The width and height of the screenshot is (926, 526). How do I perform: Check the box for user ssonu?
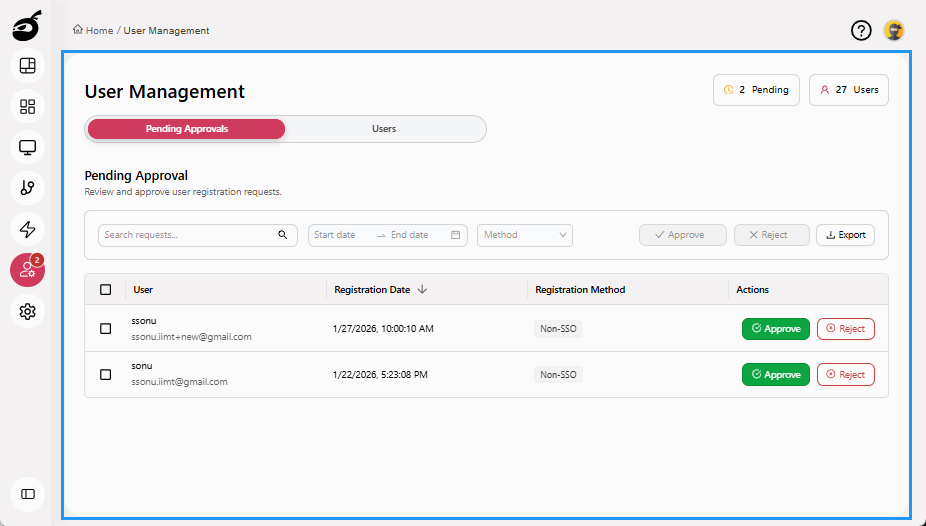coord(106,328)
